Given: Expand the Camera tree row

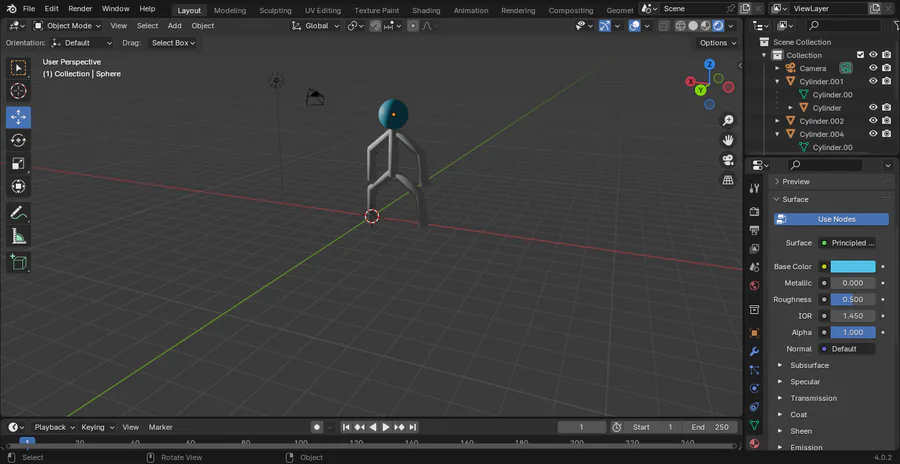Looking at the screenshot, I should (x=777, y=68).
